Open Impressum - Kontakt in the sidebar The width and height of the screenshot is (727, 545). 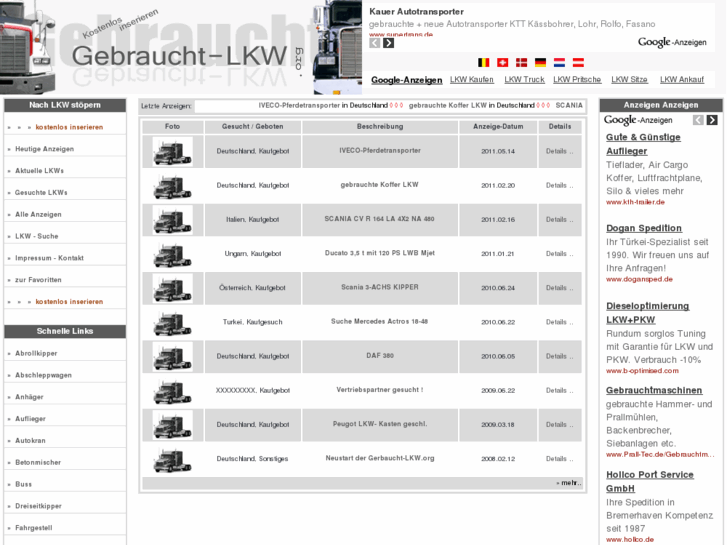[x=49, y=258]
